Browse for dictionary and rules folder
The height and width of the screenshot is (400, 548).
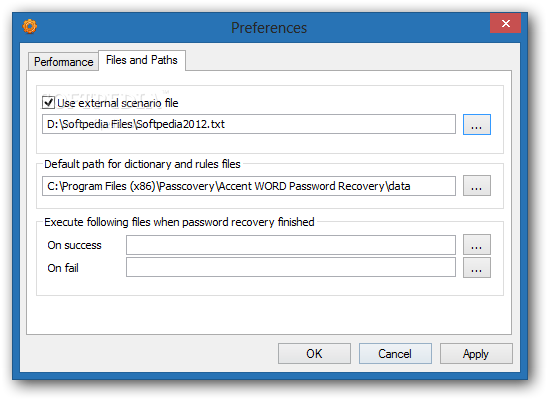477,186
